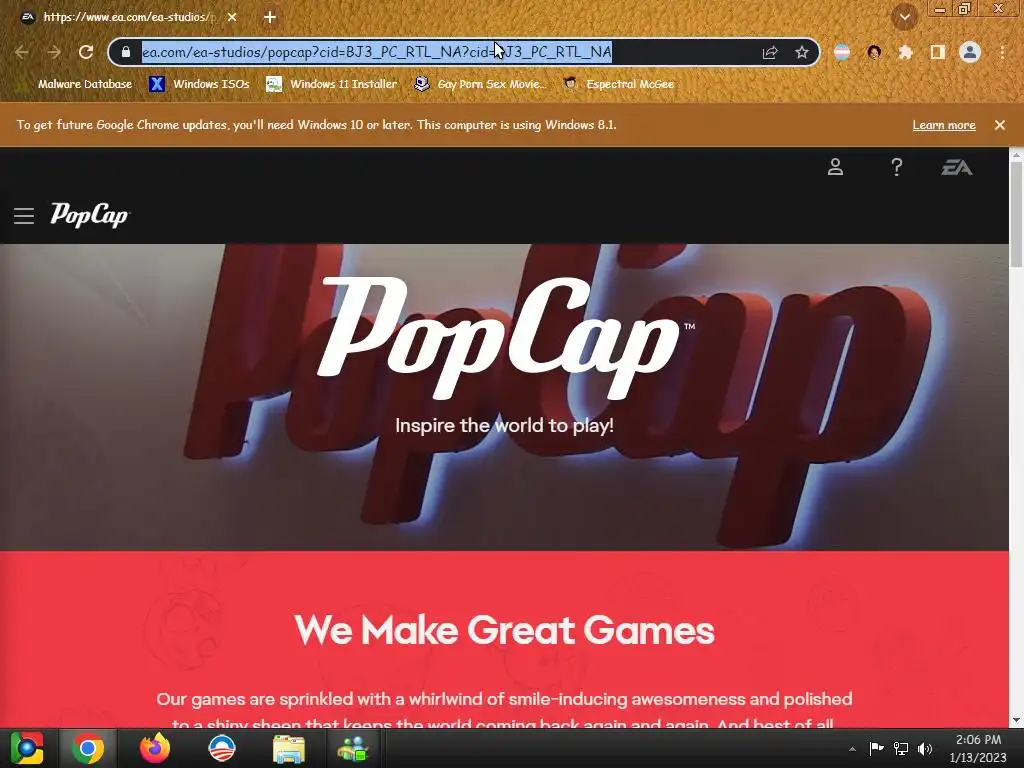Click the padlock site info icon

coord(126,52)
